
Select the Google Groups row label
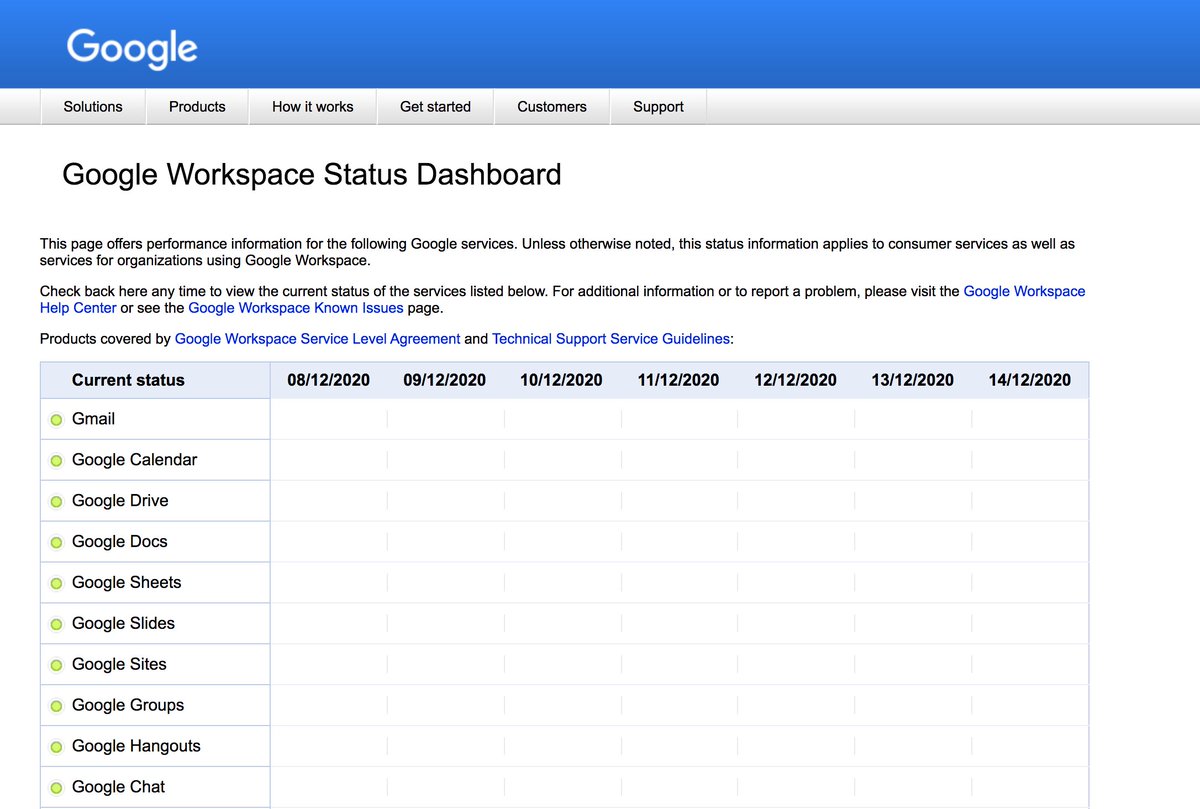tap(127, 705)
